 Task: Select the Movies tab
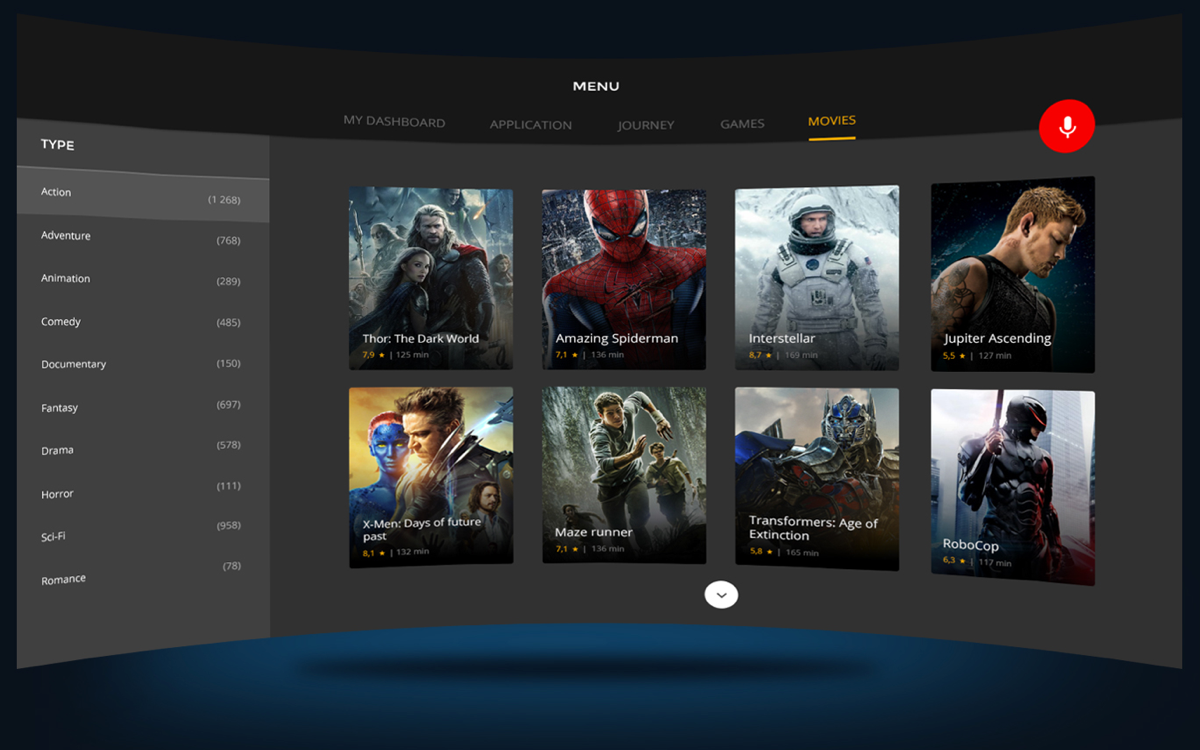pyautogui.click(x=832, y=121)
